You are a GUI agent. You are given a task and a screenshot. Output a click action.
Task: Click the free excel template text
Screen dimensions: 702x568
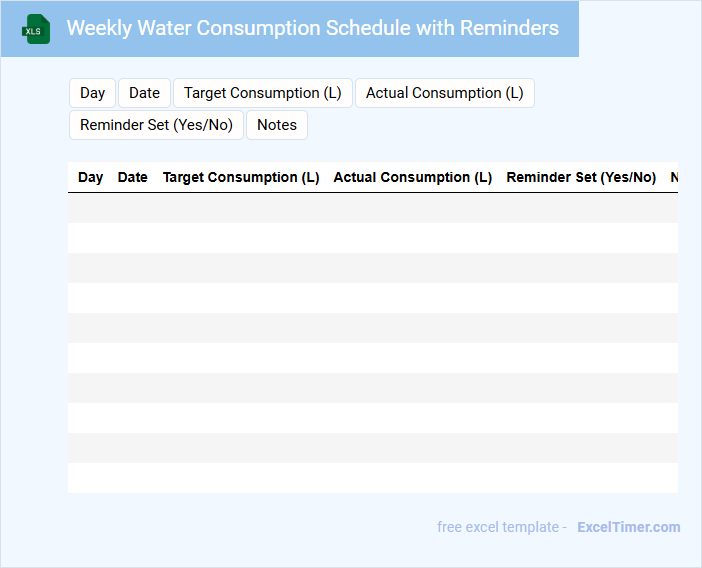[x=502, y=527]
